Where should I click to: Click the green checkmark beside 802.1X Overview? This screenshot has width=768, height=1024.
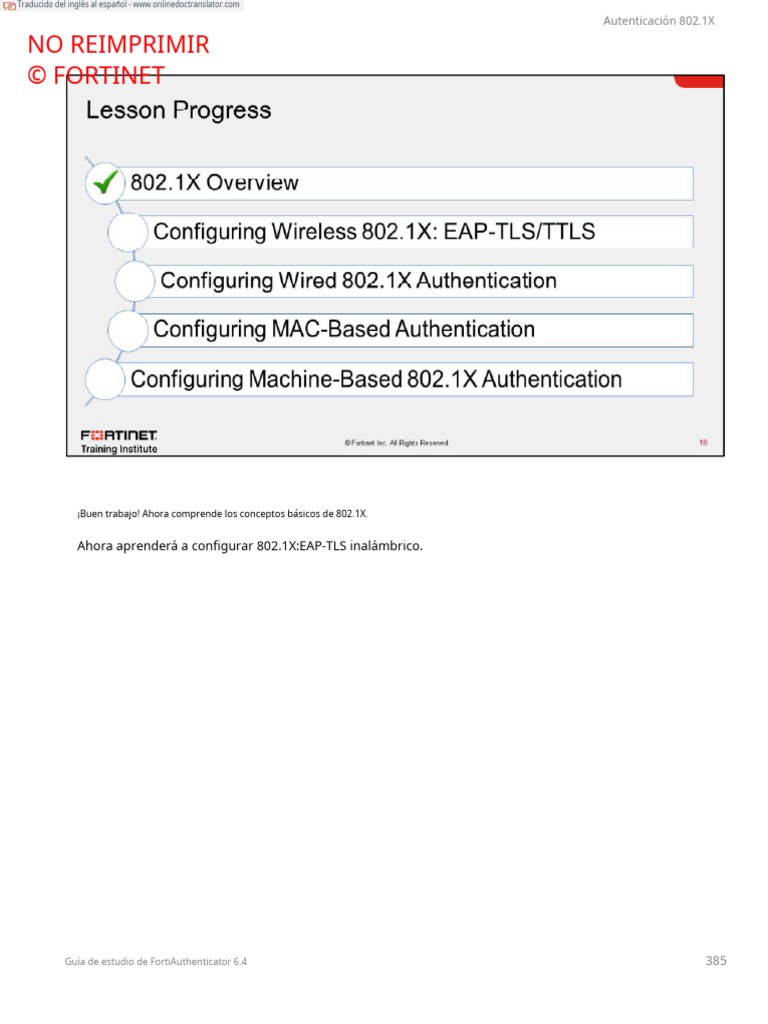(x=104, y=183)
